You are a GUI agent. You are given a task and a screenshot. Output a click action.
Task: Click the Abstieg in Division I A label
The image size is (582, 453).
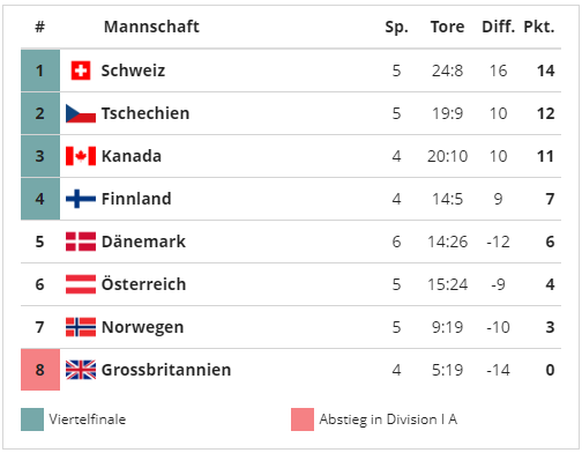[x=388, y=420]
